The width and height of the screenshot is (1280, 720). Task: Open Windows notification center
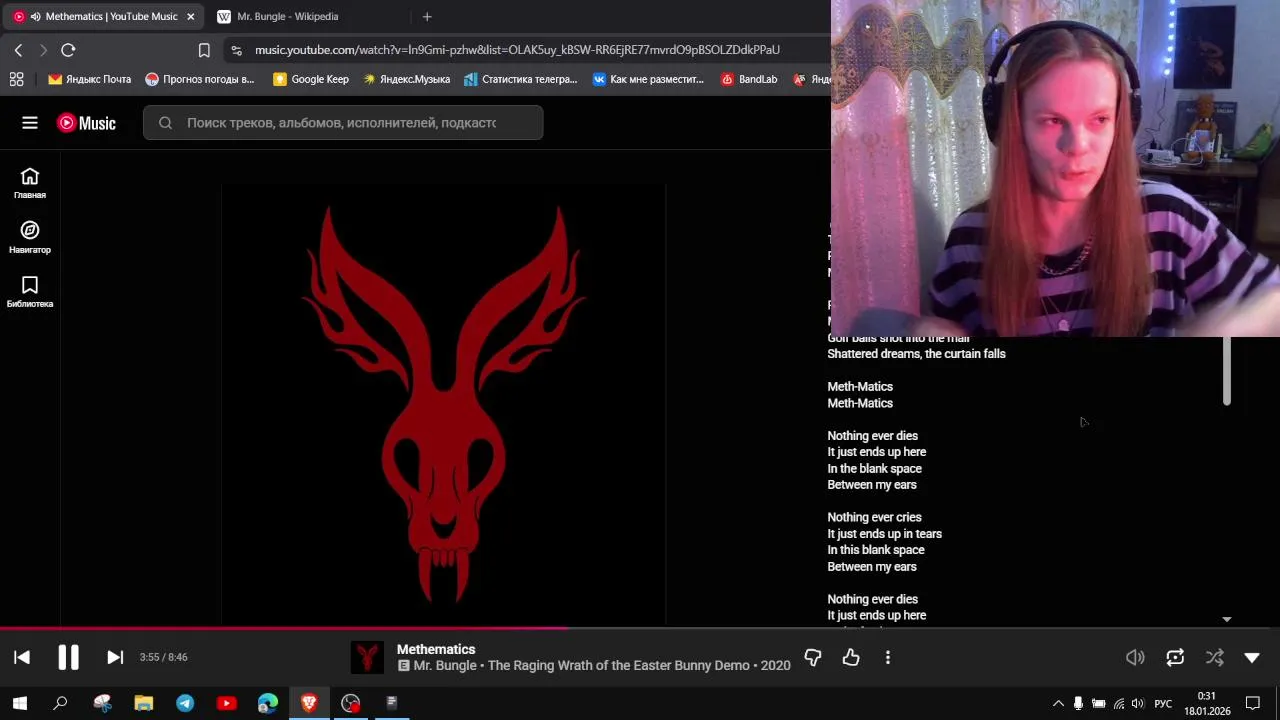point(1253,704)
